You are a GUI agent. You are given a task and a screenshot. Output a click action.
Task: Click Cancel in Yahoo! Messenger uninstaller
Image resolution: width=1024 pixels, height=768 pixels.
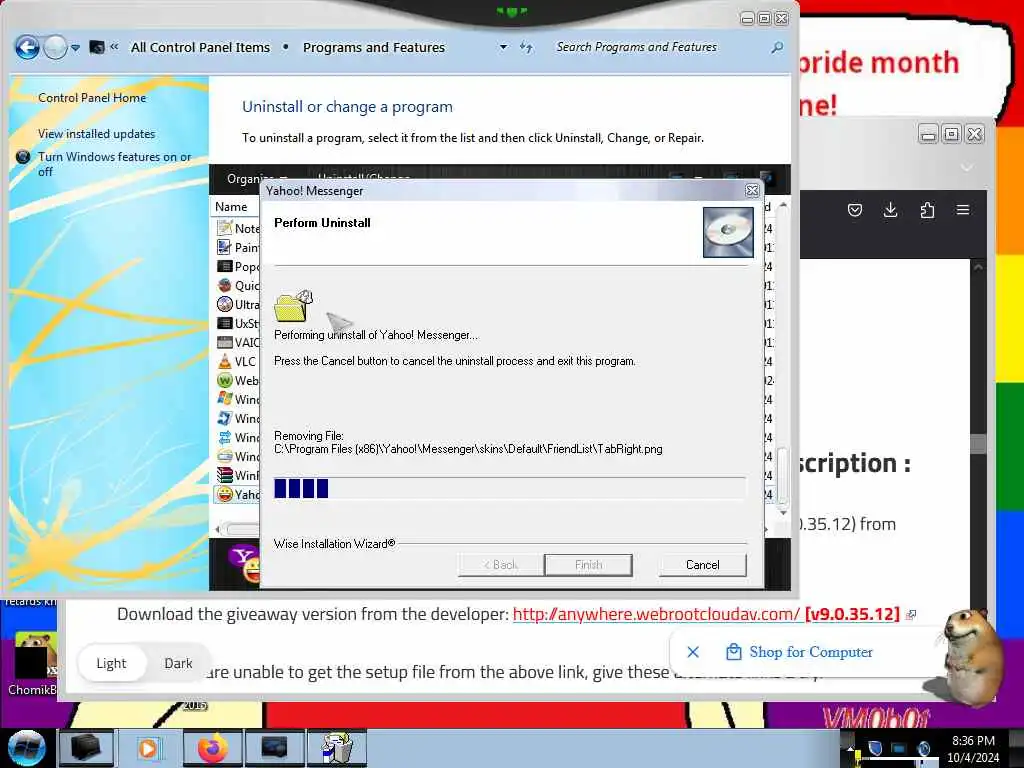[702, 565]
